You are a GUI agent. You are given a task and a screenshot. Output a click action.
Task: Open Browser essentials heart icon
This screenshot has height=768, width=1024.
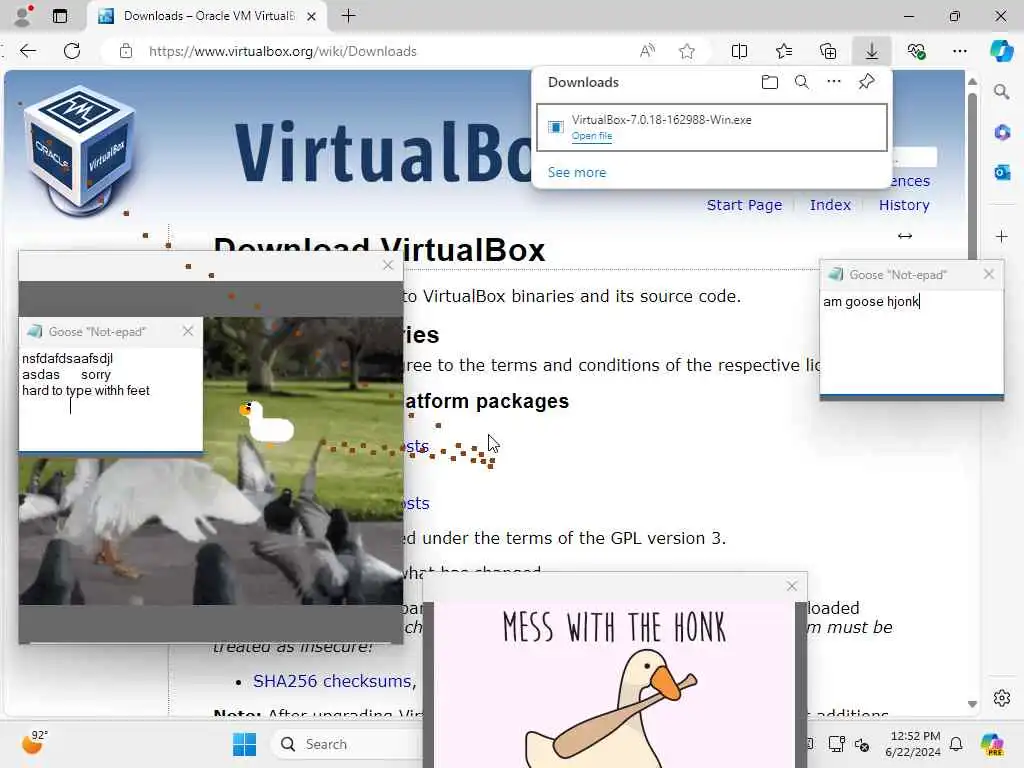(x=916, y=51)
